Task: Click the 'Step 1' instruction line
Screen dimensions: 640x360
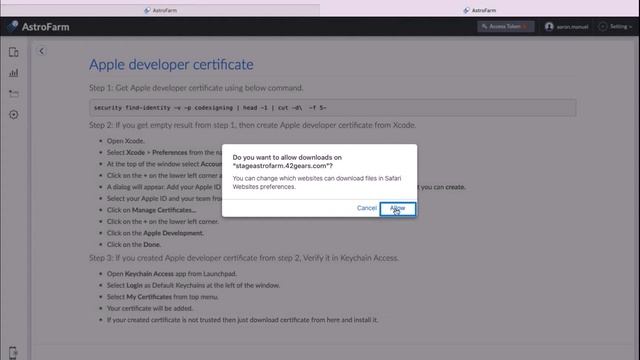Action: click(196, 88)
